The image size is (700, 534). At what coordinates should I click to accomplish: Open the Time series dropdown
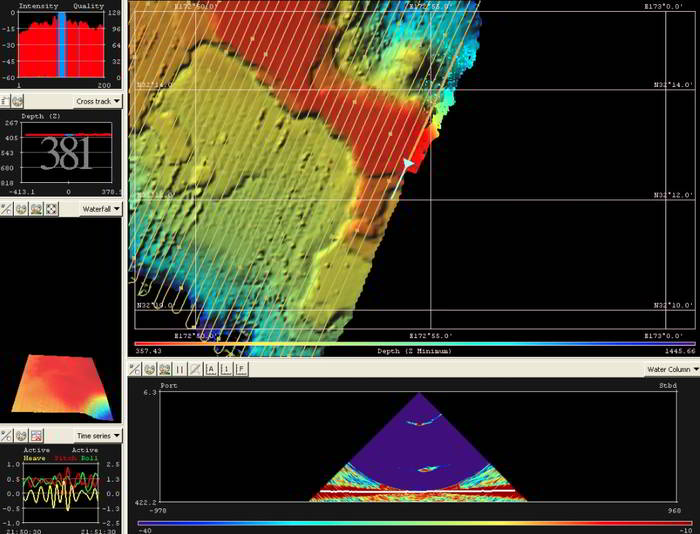coord(98,436)
